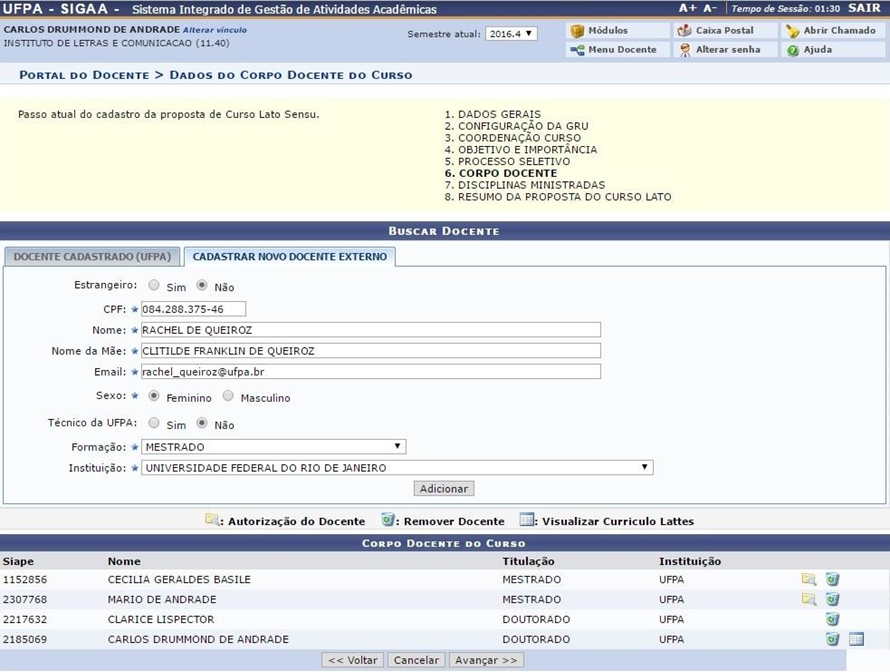Mark Sim for Técnico da UFPA
890x672 pixels.
(x=155, y=422)
